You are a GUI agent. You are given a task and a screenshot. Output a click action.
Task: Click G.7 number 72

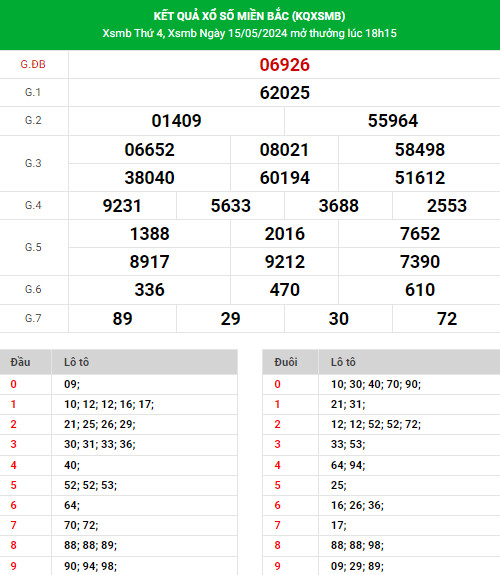click(446, 319)
